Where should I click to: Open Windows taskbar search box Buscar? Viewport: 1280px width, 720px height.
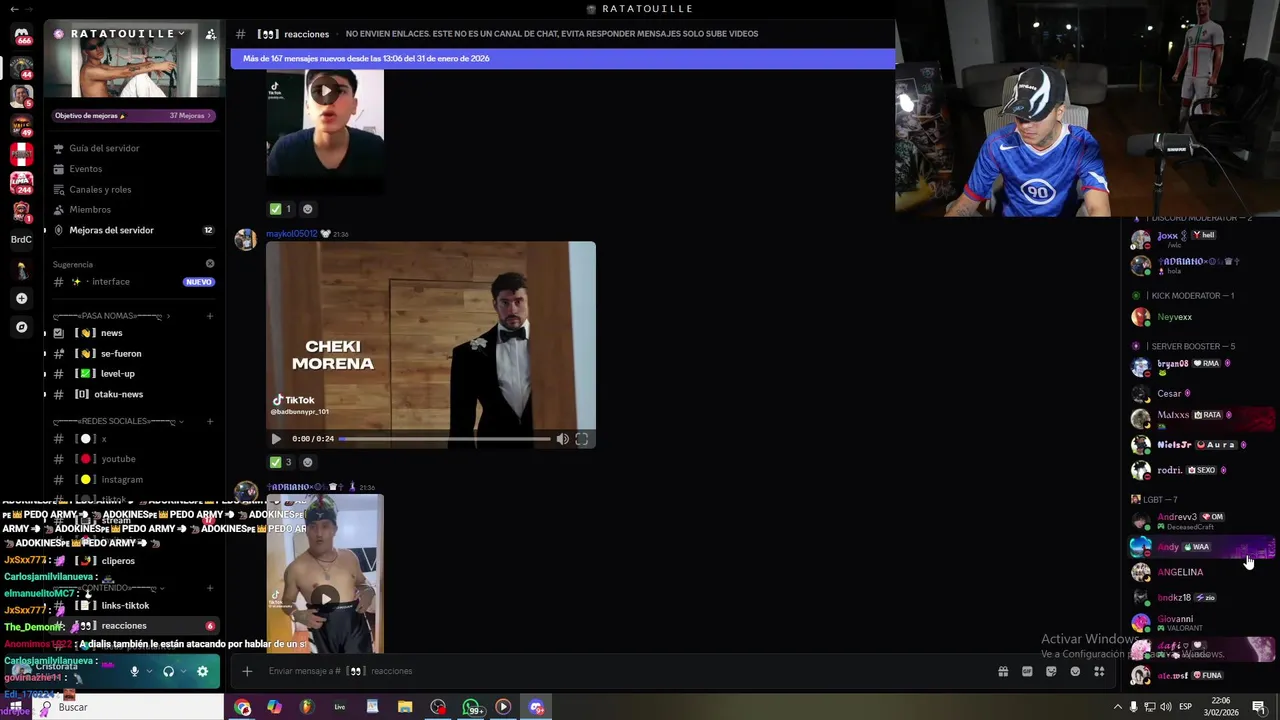click(x=130, y=707)
